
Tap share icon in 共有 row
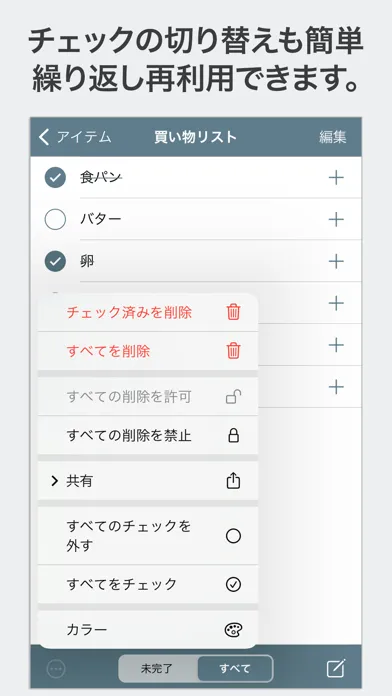click(x=233, y=481)
